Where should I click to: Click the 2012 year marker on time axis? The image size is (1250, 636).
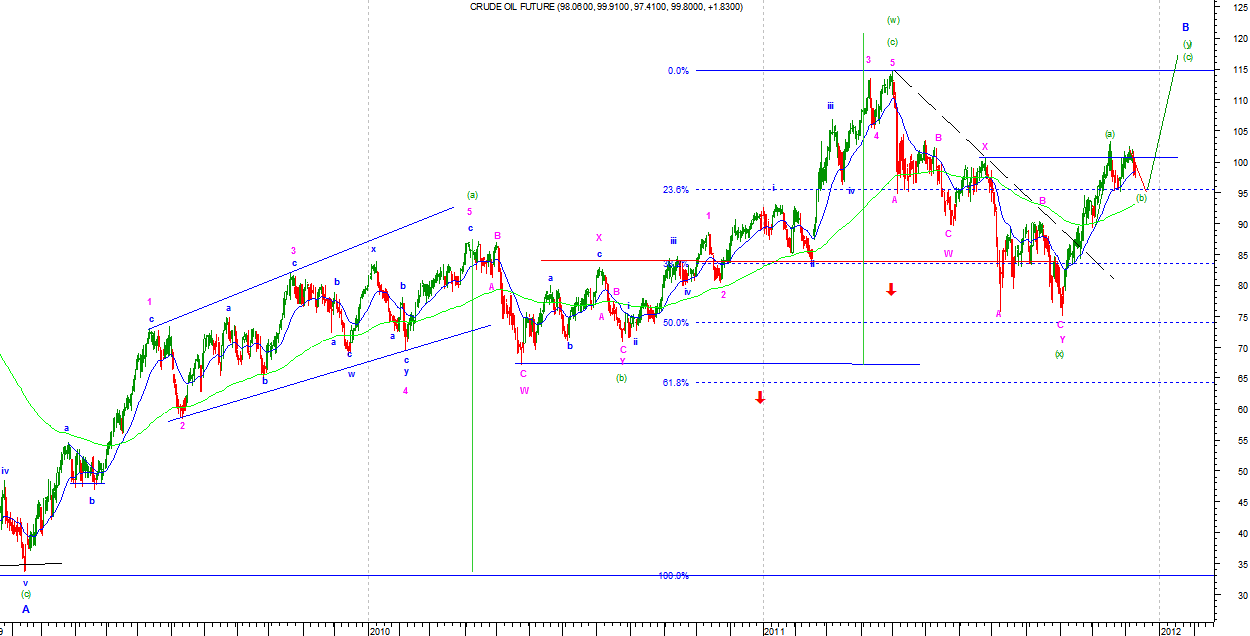(x=1170, y=630)
